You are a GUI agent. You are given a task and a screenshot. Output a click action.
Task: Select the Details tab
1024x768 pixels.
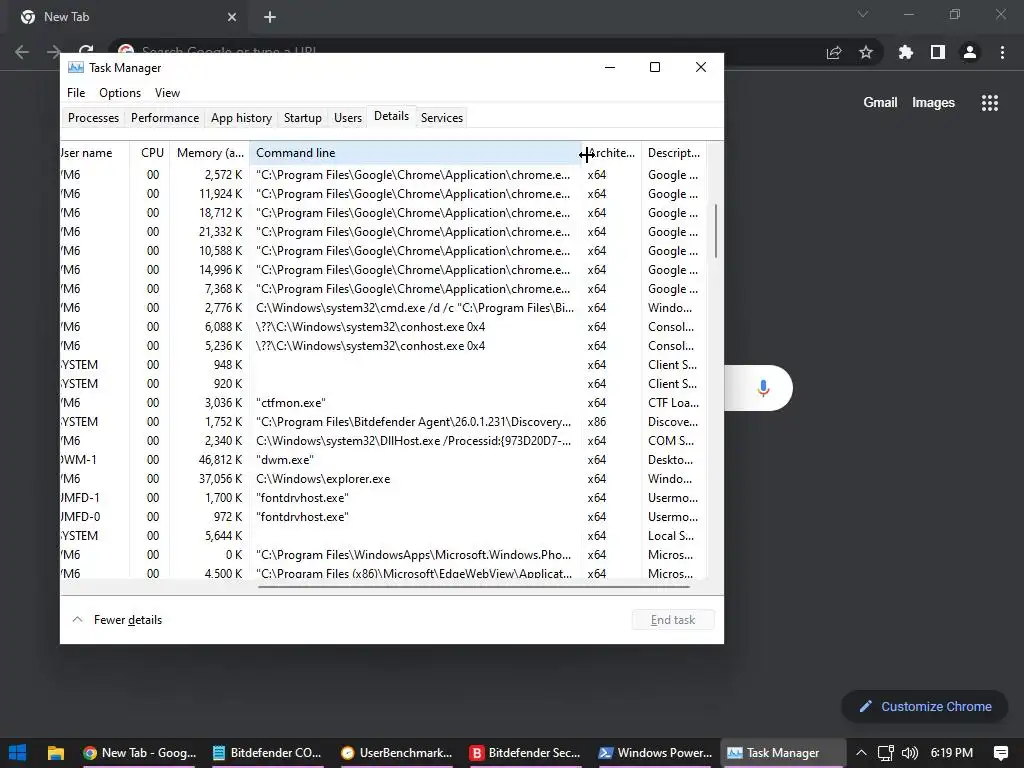pos(391,116)
